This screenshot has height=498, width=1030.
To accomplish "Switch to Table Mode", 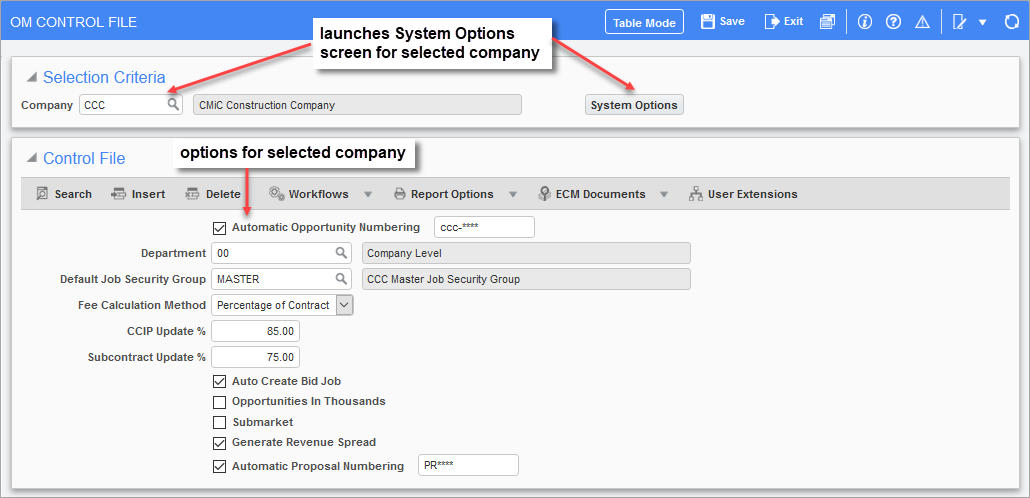I will 644,22.
